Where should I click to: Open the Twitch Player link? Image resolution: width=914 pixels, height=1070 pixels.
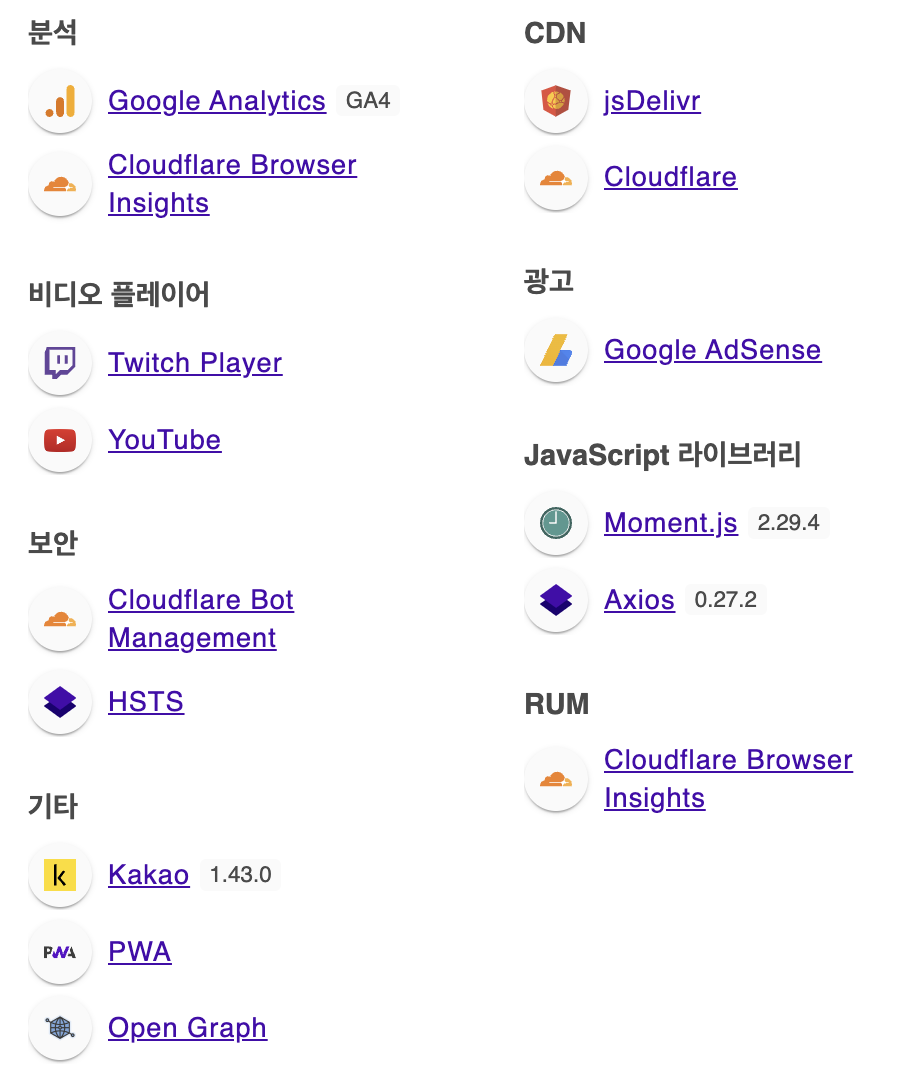pos(195,363)
